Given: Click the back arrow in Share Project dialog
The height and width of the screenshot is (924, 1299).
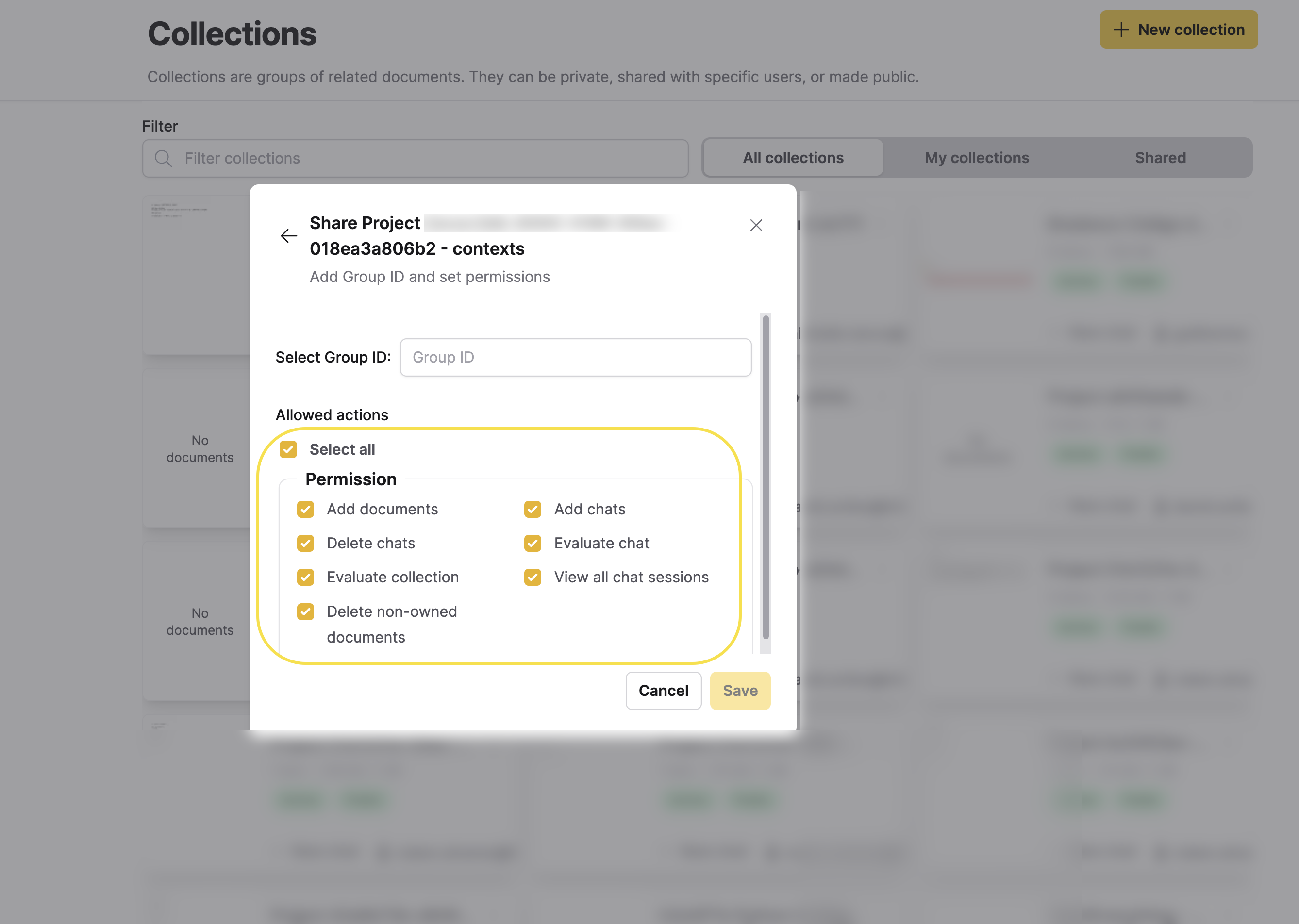Looking at the screenshot, I should 288,235.
